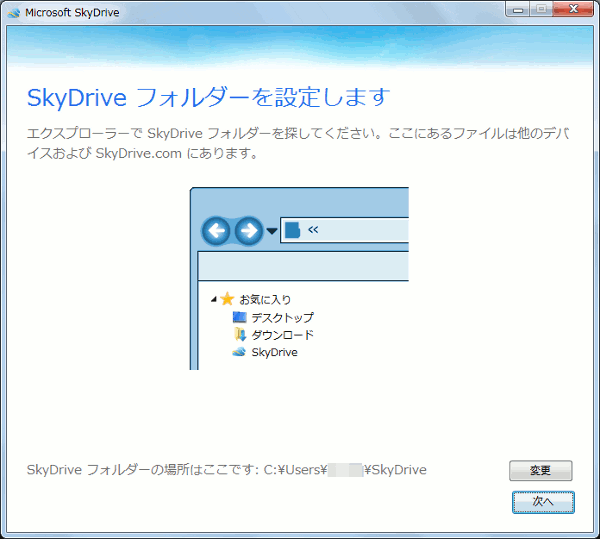Screen dimensions: 600x539
Task: Click the back arrow in the Explorer illustration
Action: coord(216,232)
